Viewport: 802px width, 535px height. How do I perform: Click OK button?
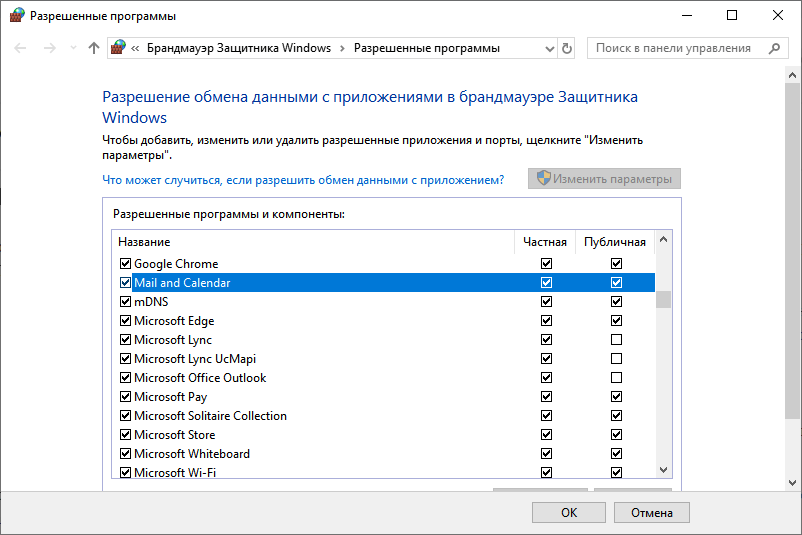[x=569, y=512]
